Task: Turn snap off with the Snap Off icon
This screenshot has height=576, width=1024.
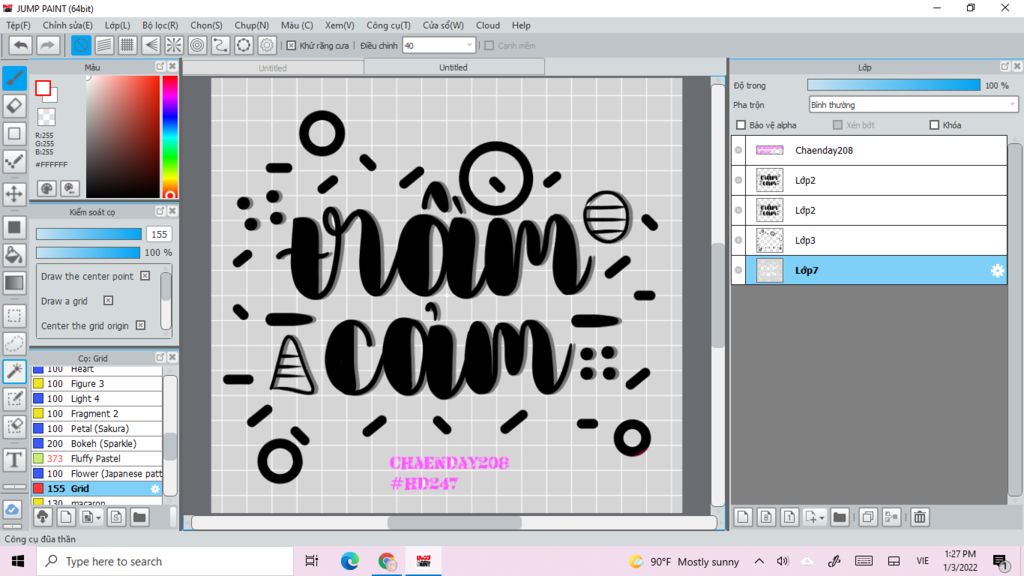Action: click(x=81, y=45)
